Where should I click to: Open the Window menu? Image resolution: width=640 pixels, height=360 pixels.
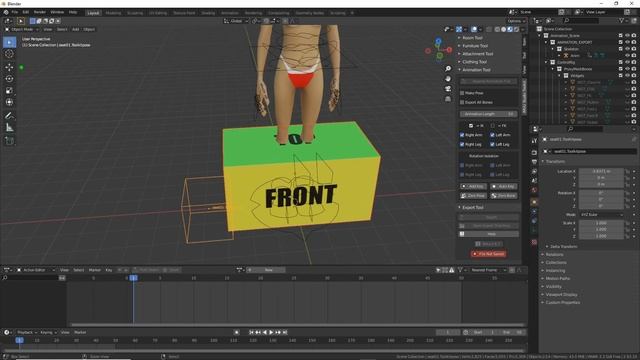pos(57,13)
